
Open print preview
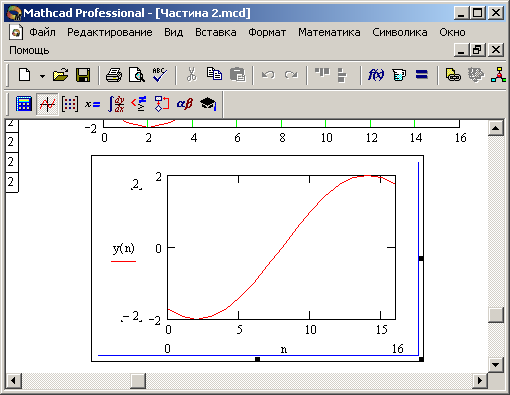pyautogui.click(x=137, y=75)
